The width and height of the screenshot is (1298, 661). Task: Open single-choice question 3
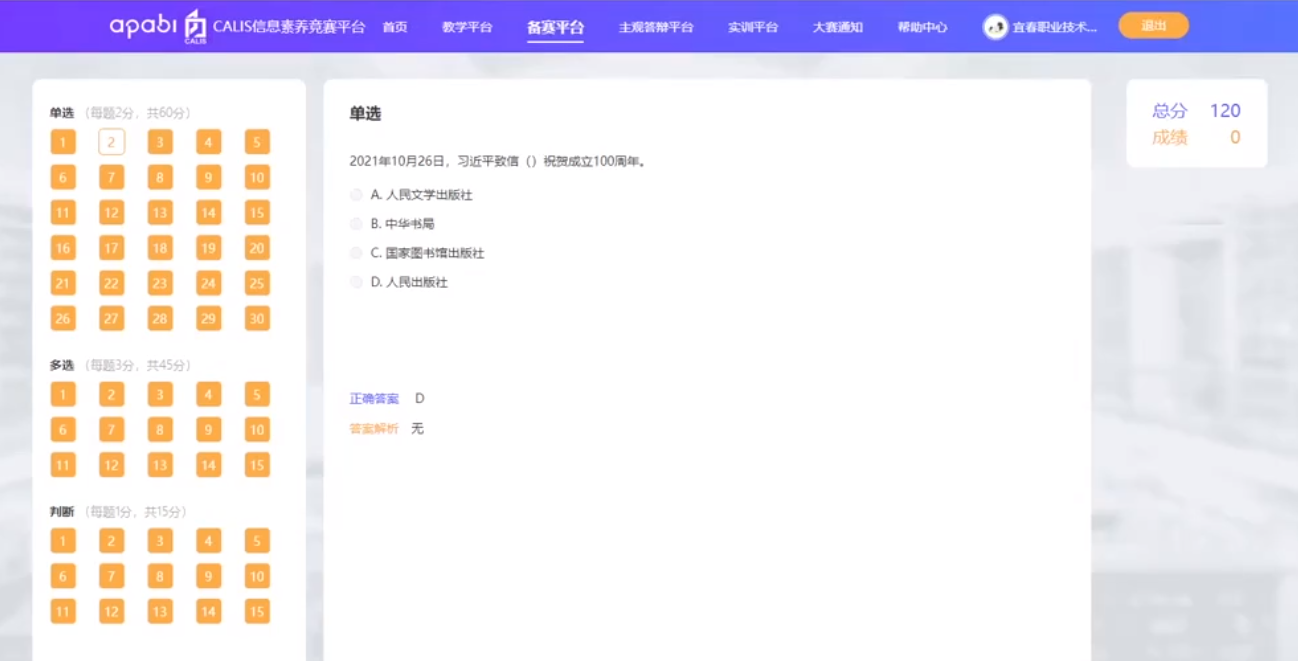point(160,142)
